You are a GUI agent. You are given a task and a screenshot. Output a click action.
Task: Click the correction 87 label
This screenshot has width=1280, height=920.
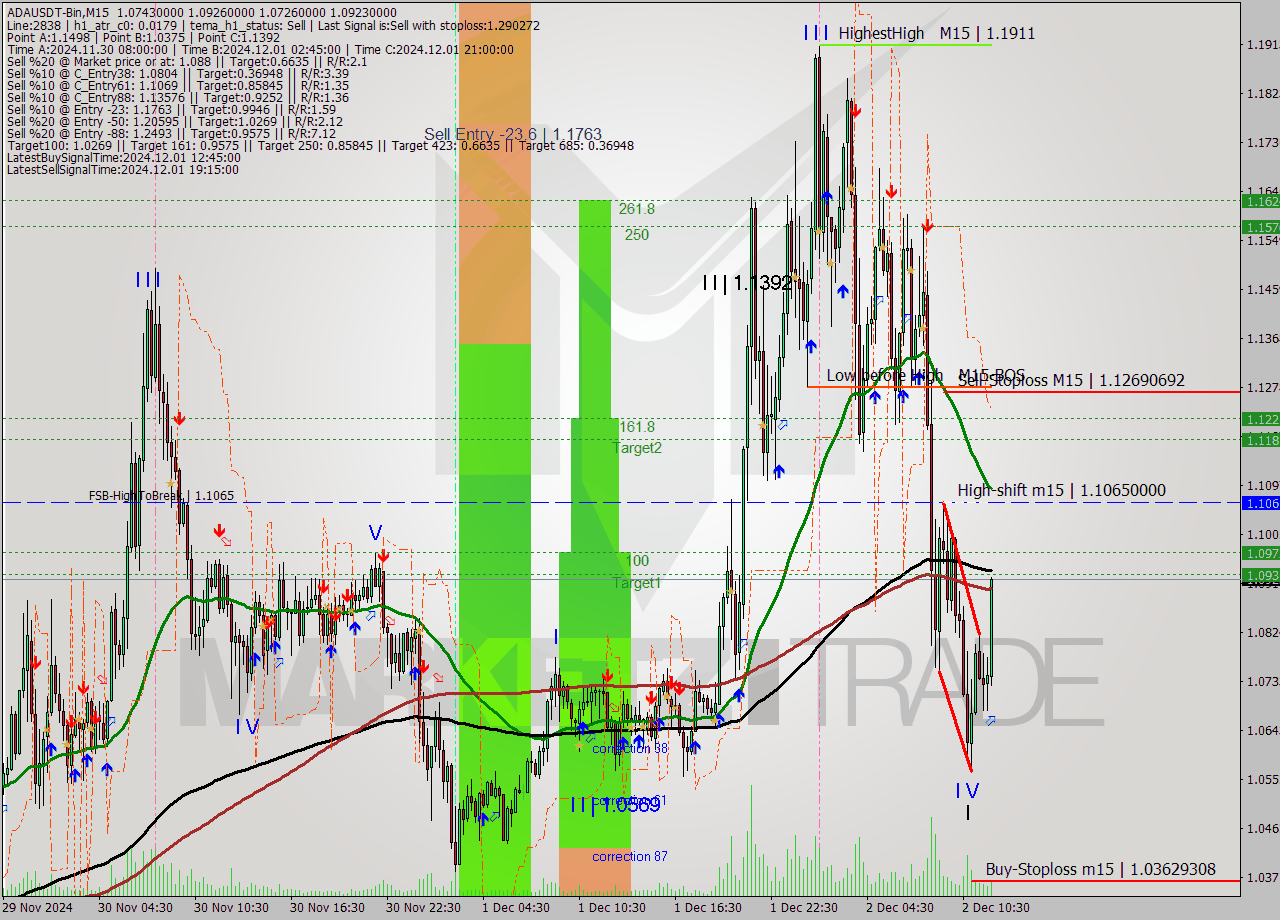click(630, 856)
